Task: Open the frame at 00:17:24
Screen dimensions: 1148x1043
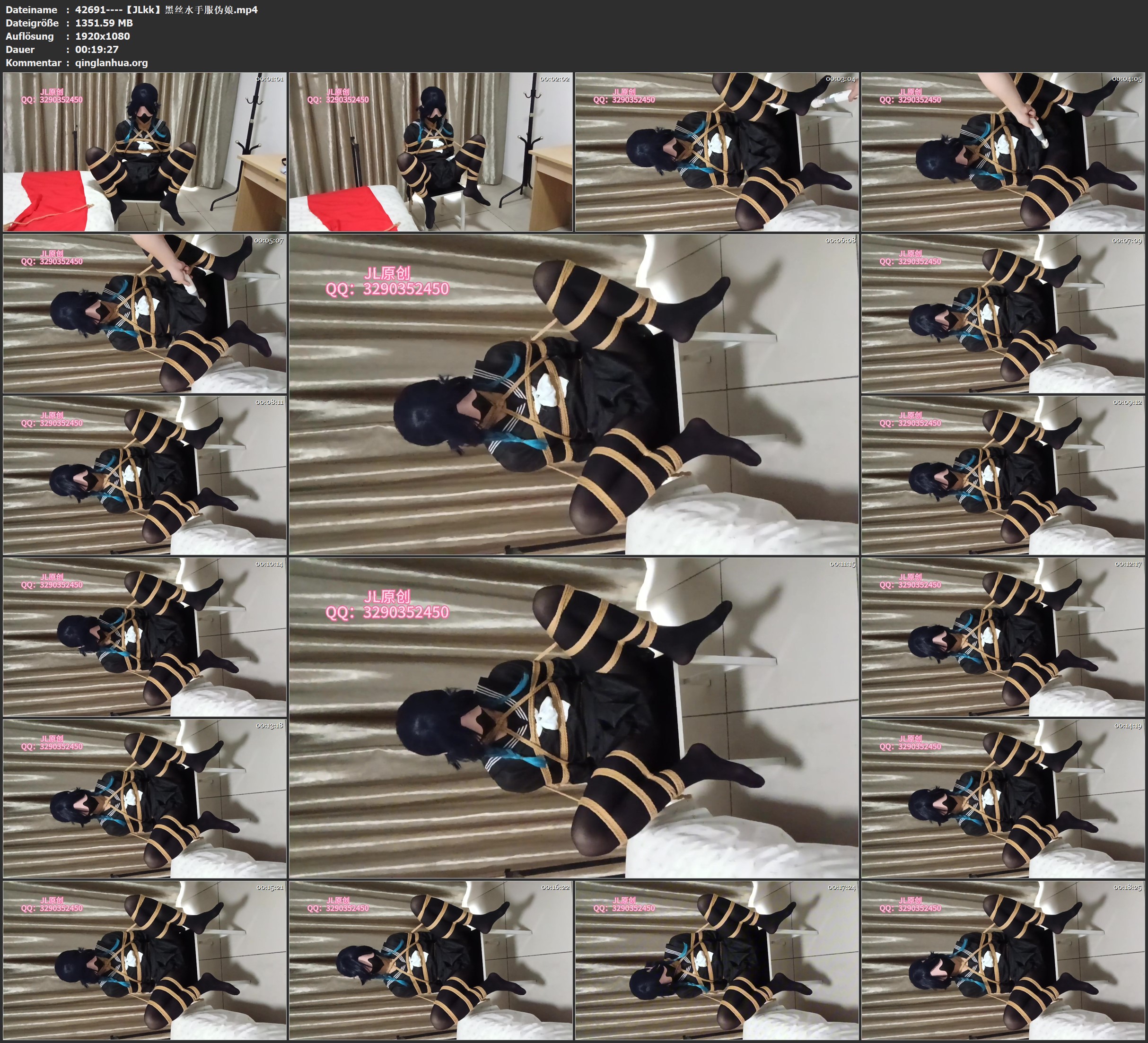Action: [x=717, y=960]
